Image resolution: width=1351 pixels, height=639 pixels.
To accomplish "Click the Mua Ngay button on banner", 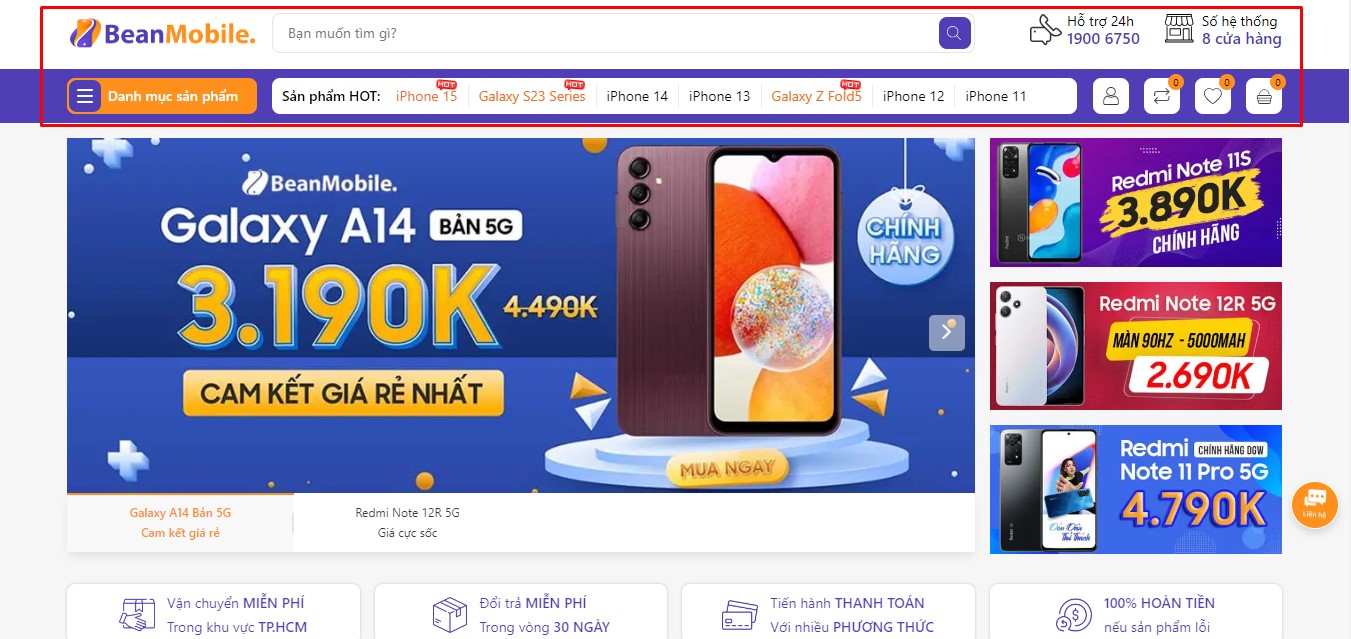I will (727, 467).
